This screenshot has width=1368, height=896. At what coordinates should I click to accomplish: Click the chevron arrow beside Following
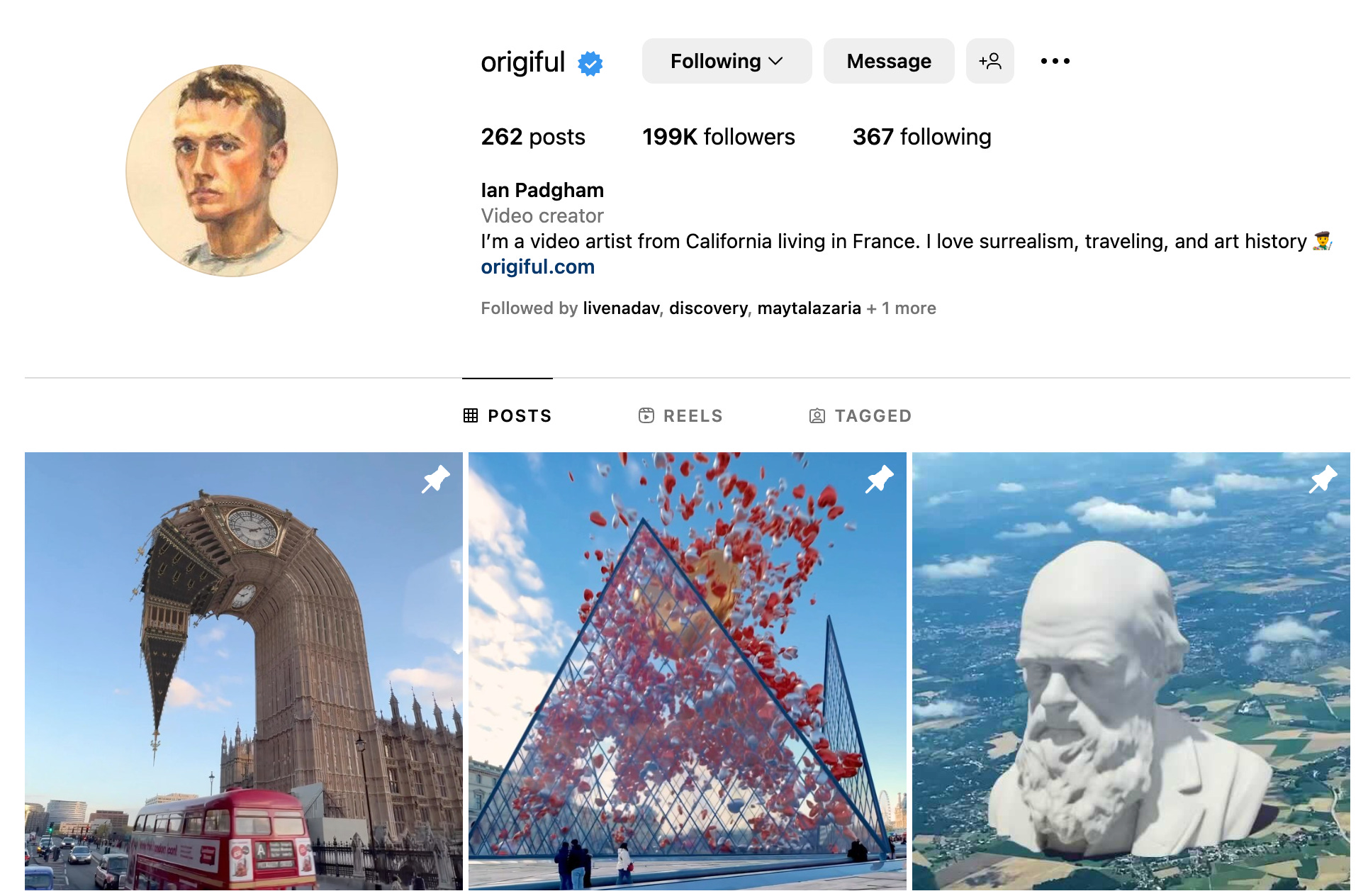click(x=776, y=62)
